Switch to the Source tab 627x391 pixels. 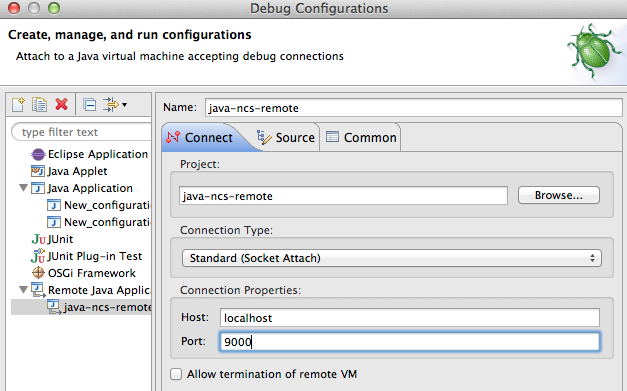(x=286, y=138)
